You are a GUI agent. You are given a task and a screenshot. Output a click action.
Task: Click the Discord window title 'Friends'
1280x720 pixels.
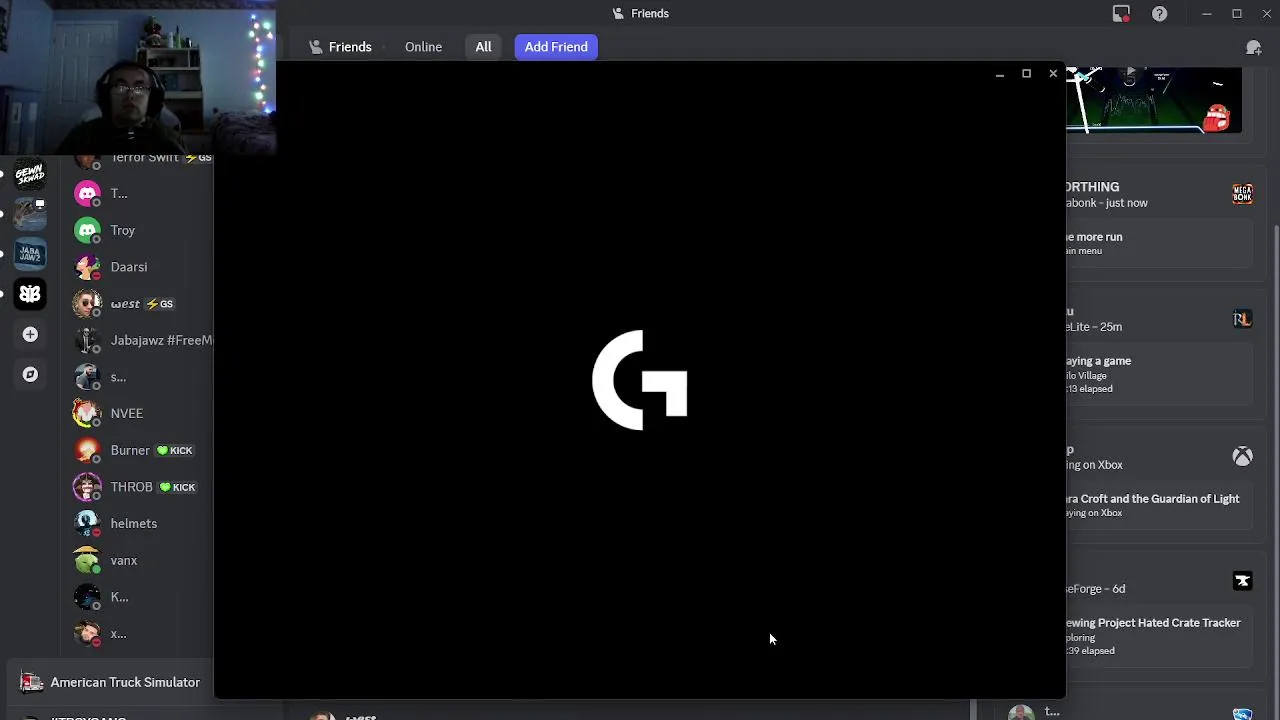pos(650,13)
